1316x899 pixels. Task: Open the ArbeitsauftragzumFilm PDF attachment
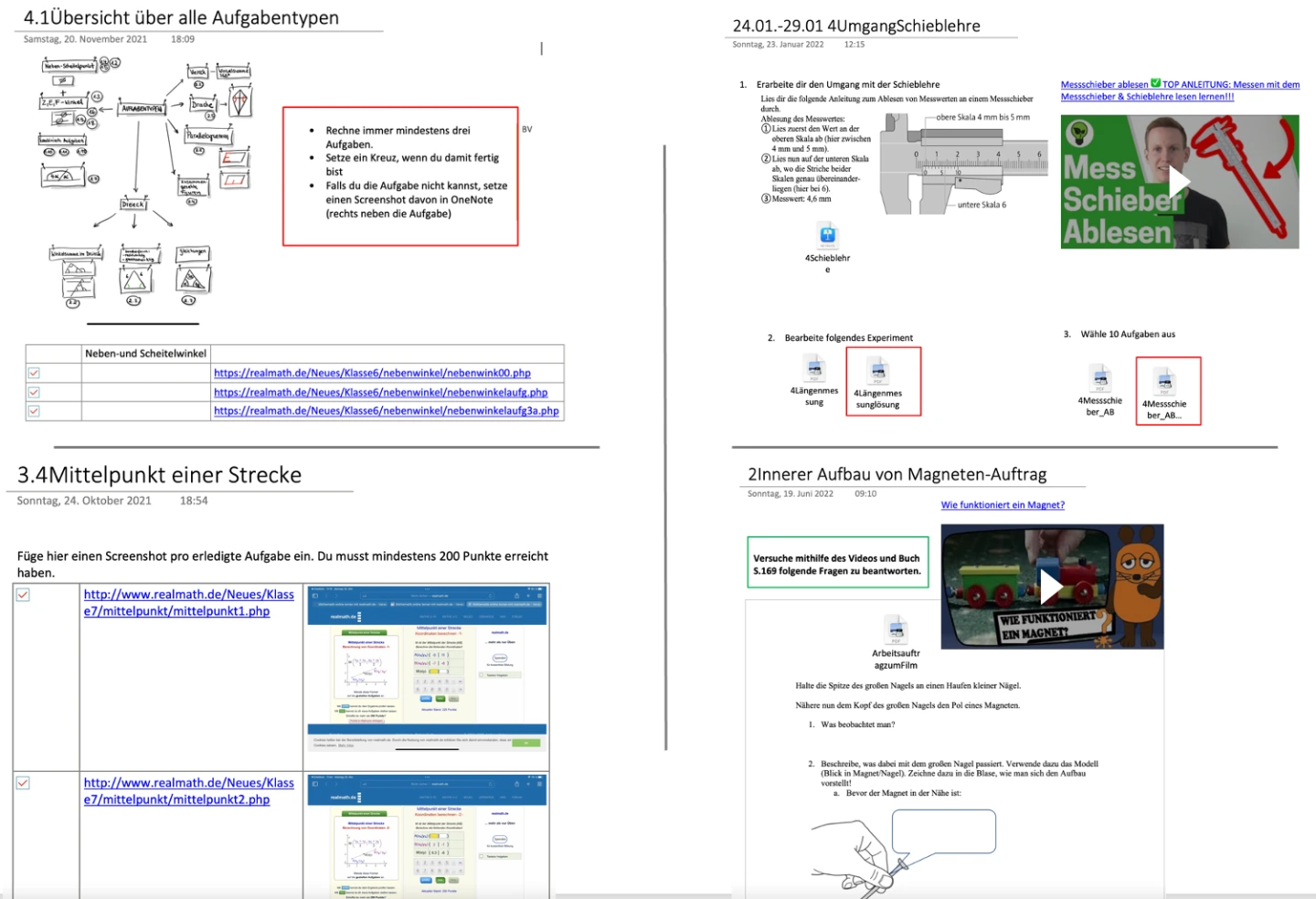(896, 629)
